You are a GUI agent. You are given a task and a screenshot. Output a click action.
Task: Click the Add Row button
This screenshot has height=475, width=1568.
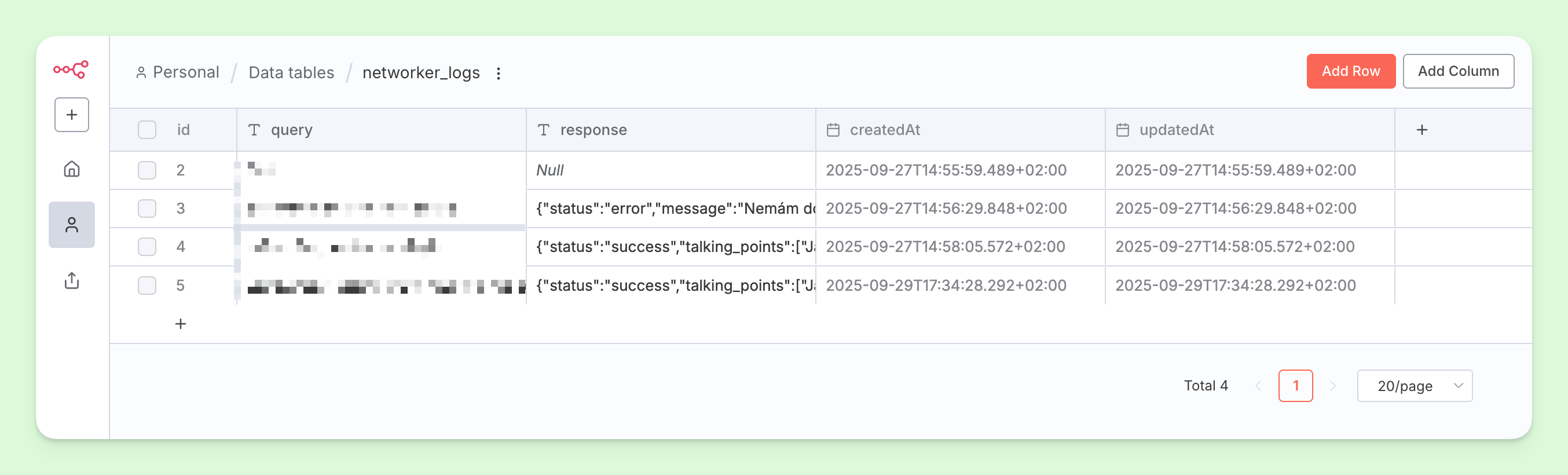[x=1350, y=71]
